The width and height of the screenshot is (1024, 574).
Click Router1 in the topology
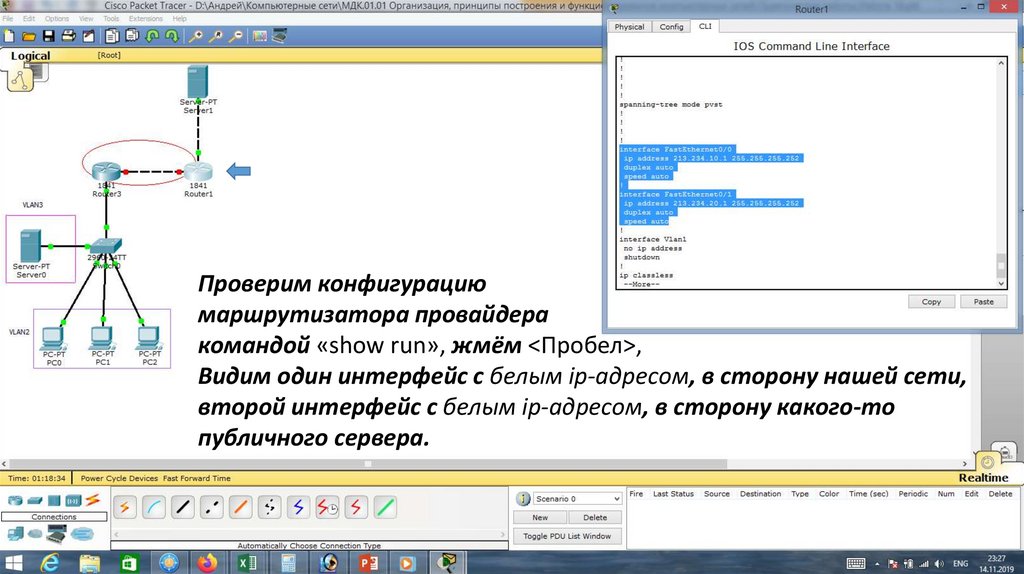198,172
